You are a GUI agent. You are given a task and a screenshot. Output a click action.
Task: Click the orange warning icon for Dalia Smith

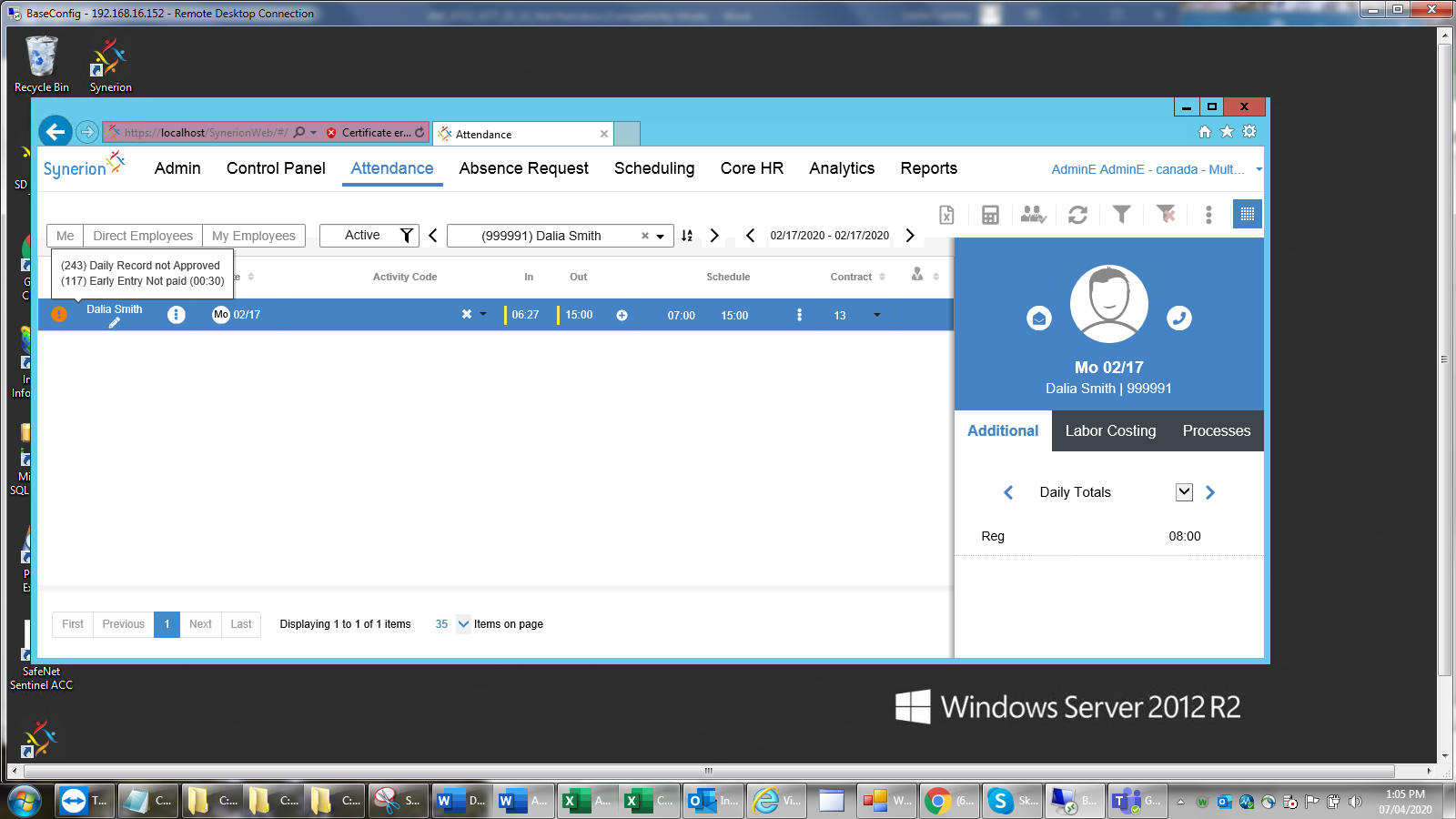[59, 314]
